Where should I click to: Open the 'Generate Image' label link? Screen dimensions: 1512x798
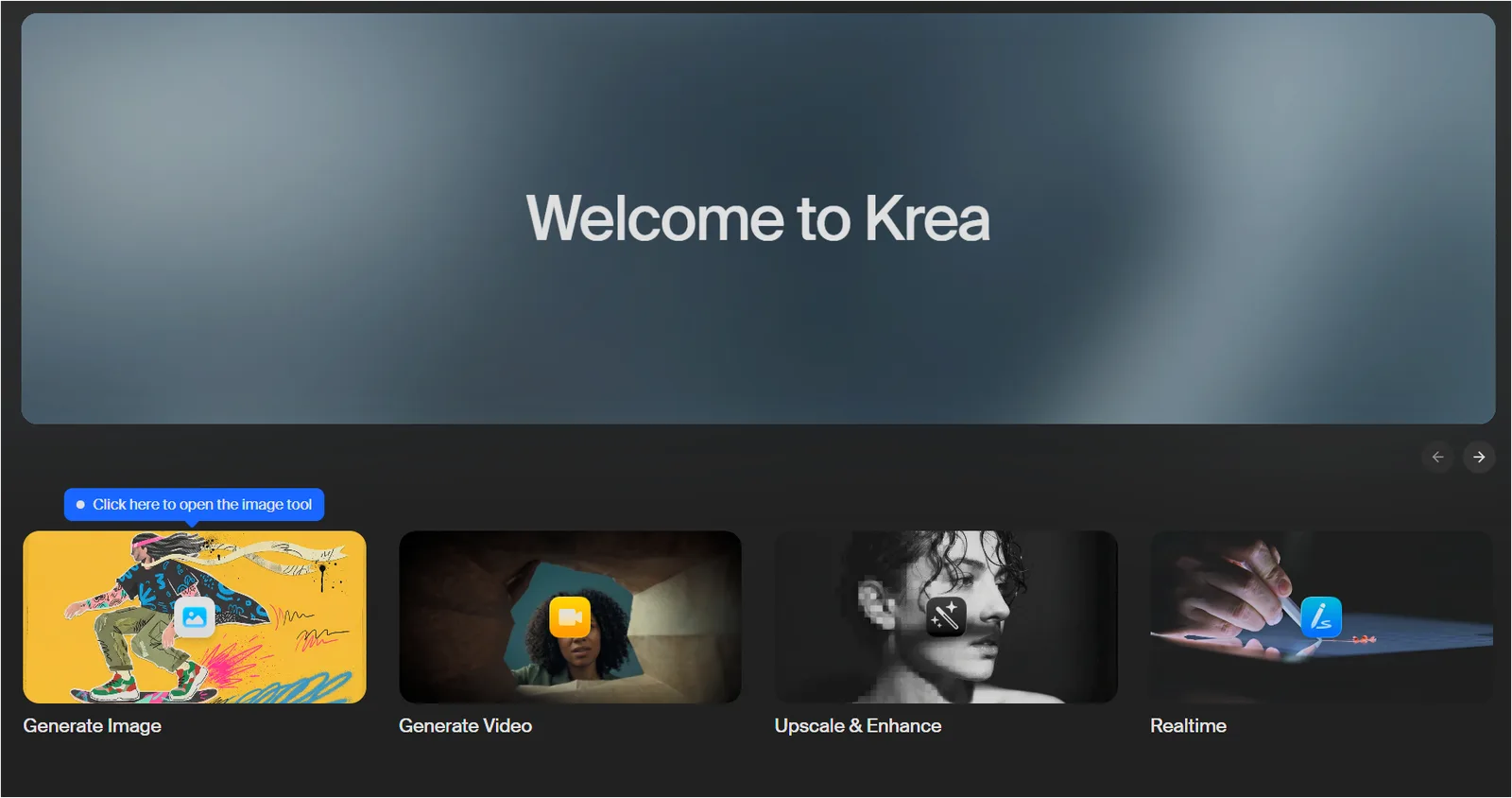coord(93,726)
